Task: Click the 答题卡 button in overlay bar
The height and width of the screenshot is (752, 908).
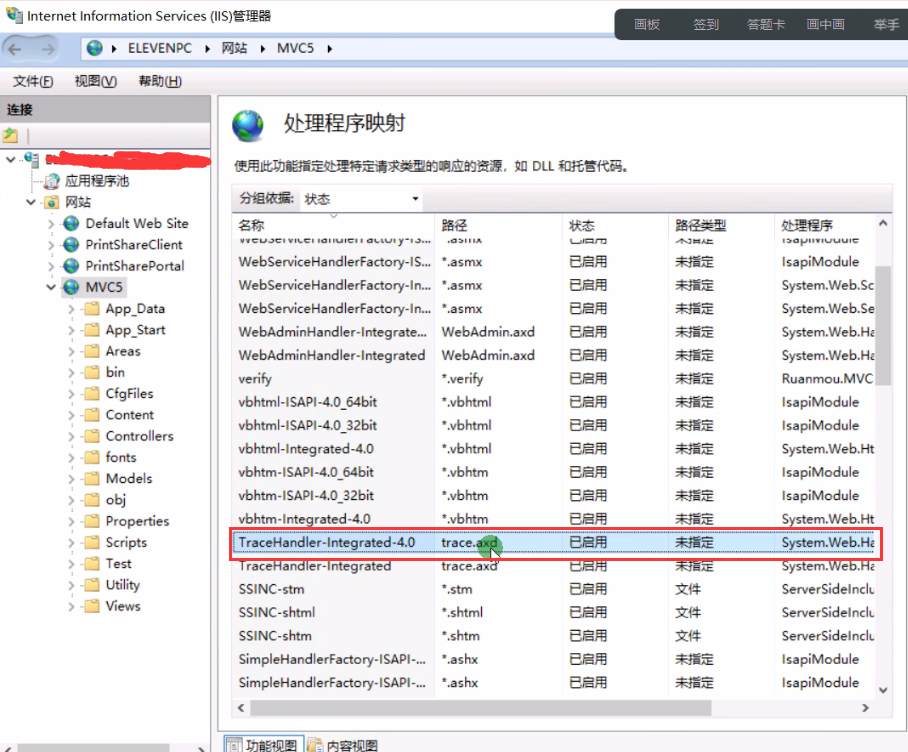Action: (x=766, y=24)
